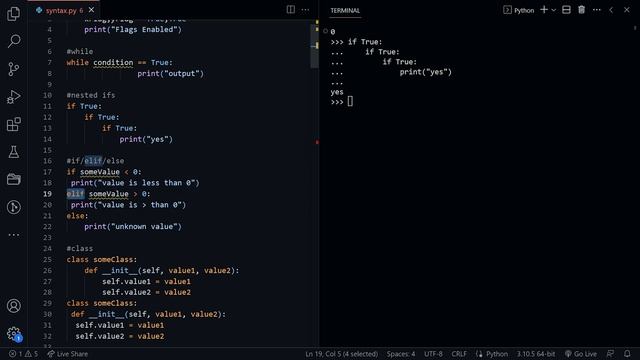Image resolution: width=640 pixels, height=360 pixels.
Task: Start Live Share session
Action: point(67,354)
